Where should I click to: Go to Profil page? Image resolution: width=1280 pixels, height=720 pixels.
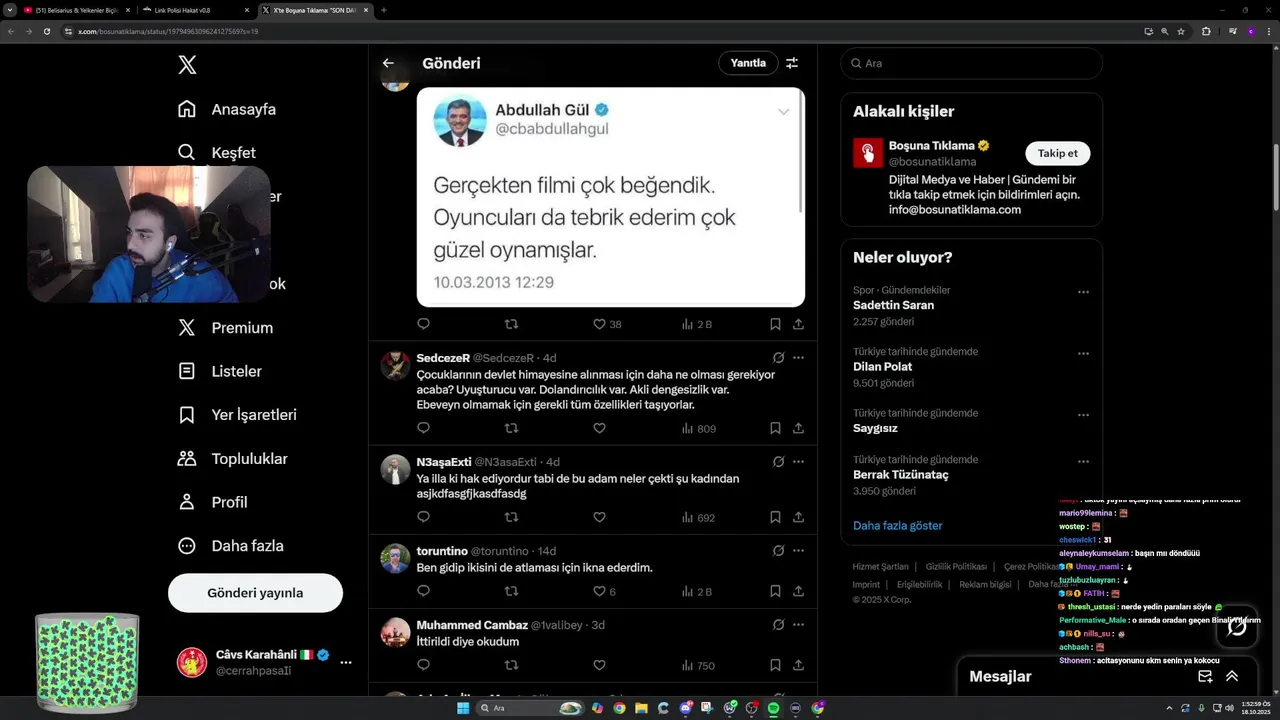212,502
